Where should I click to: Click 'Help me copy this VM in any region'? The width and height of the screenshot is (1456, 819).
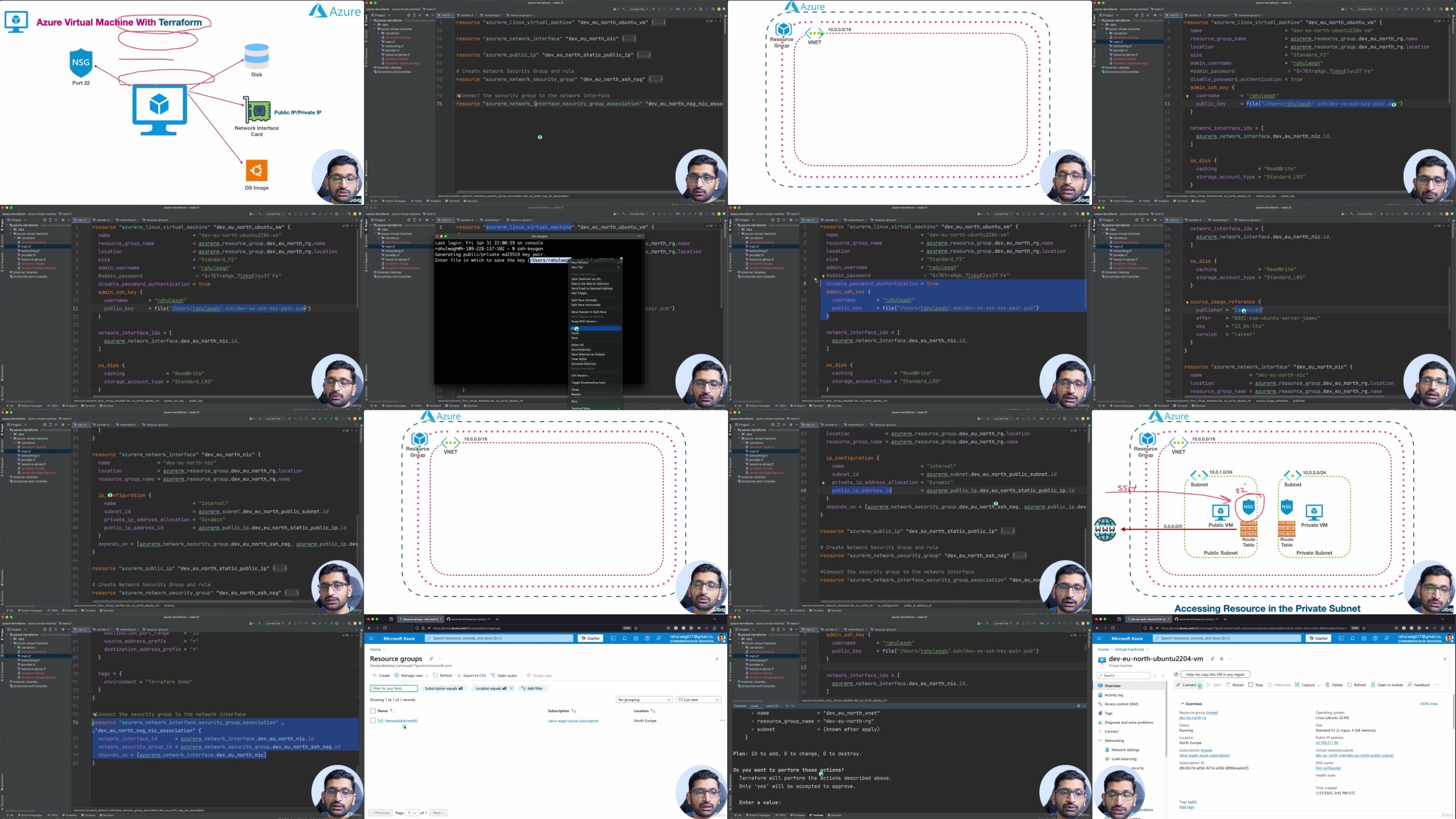tap(1215, 674)
